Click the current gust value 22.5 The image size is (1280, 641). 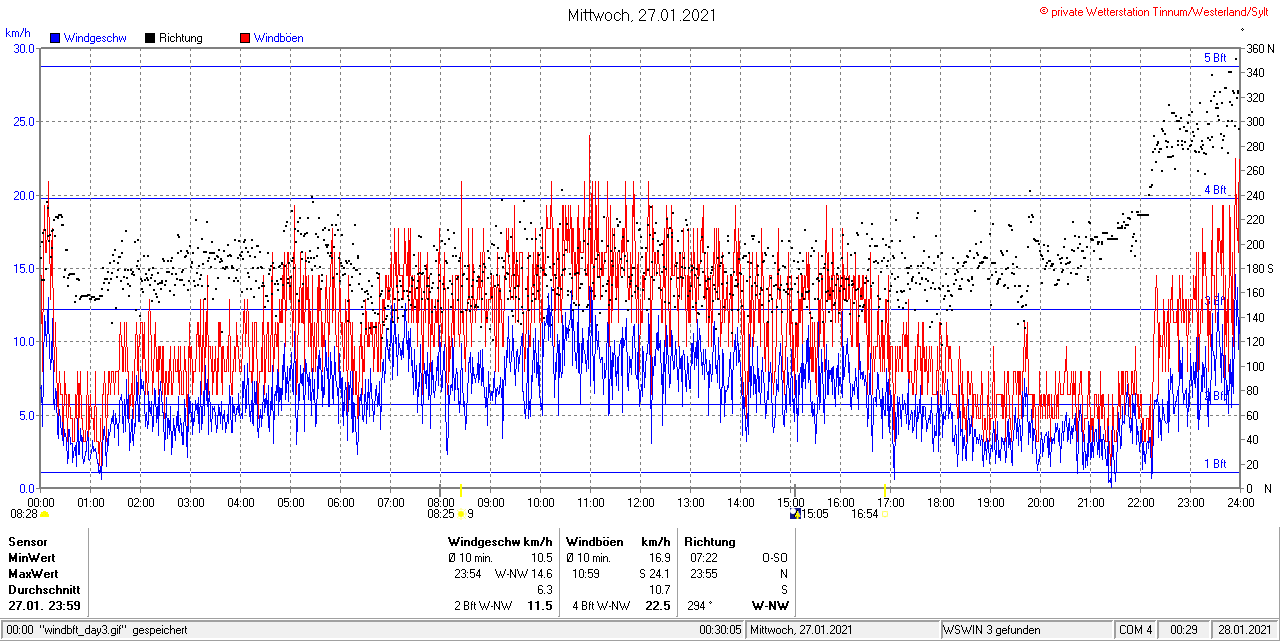pyautogui.click(x=658, y=606)
